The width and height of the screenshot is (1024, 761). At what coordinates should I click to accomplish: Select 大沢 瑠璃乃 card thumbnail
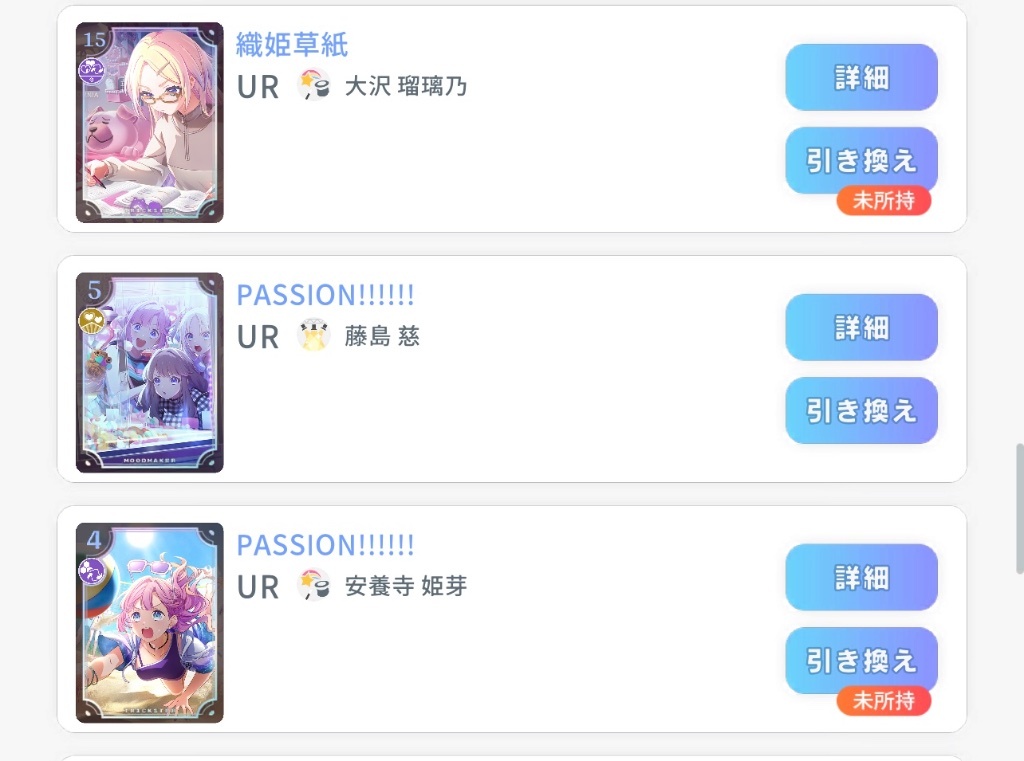[150, 123]
